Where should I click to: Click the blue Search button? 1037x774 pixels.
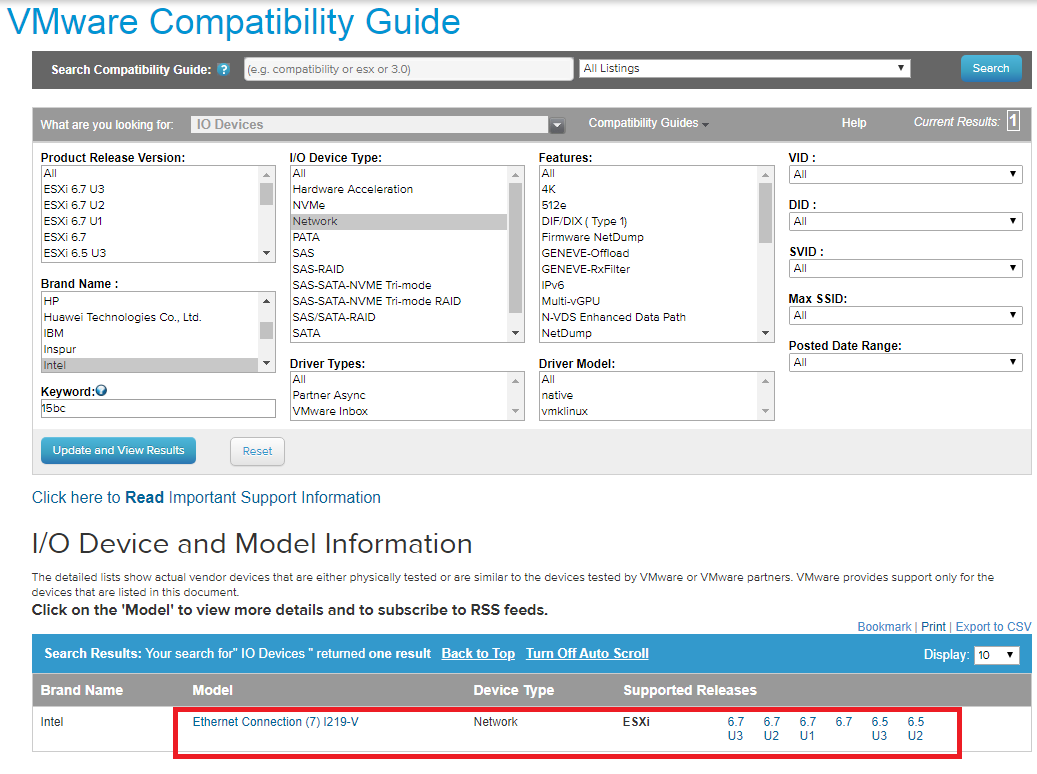click(991, 68)
